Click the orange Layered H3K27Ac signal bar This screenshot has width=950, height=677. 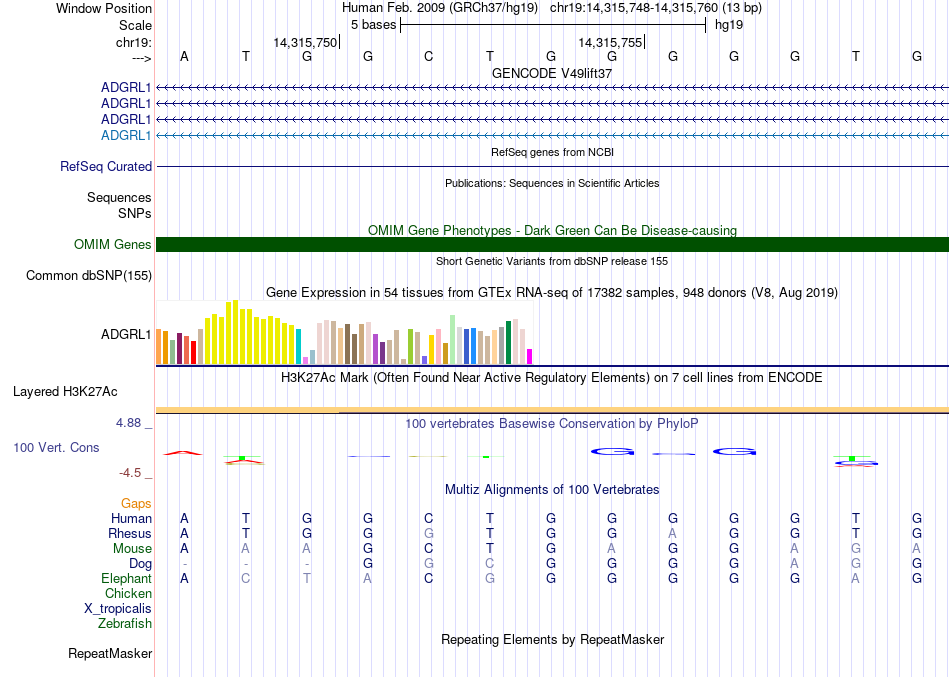(x=552, y=409)
